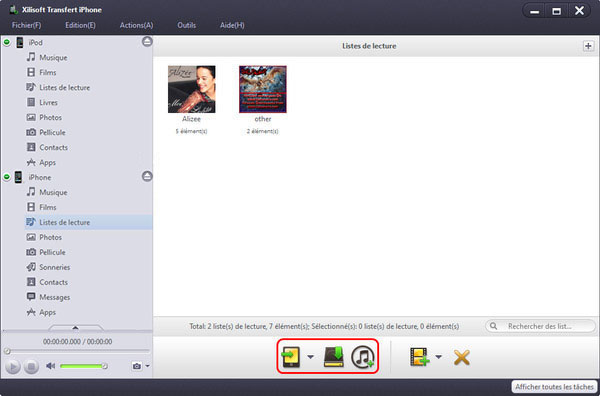Adjust the green volume slider
Screen dimensions: 600x396
(83, 366)
